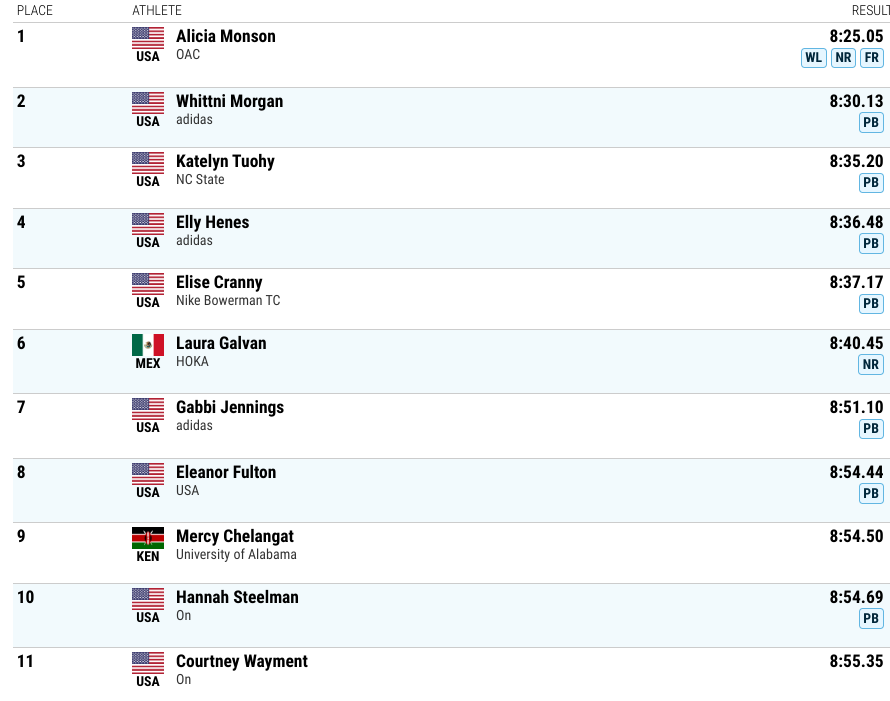
Task: Click the ATHLETE column header
Action: 157,10
